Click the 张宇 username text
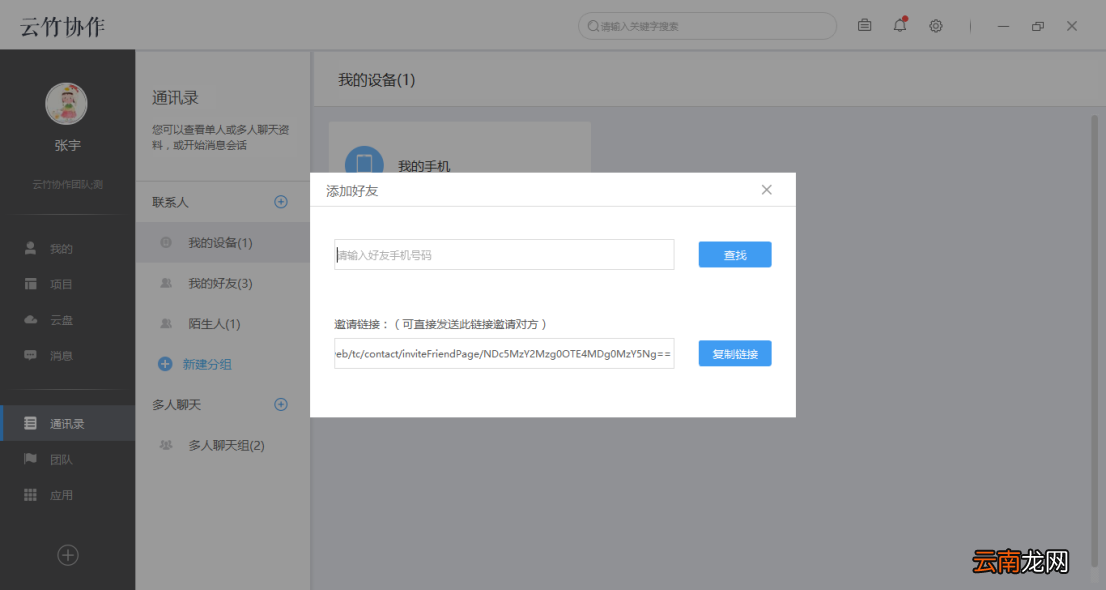This screenshot has height=590, width=1106. [x=68, y=145]
